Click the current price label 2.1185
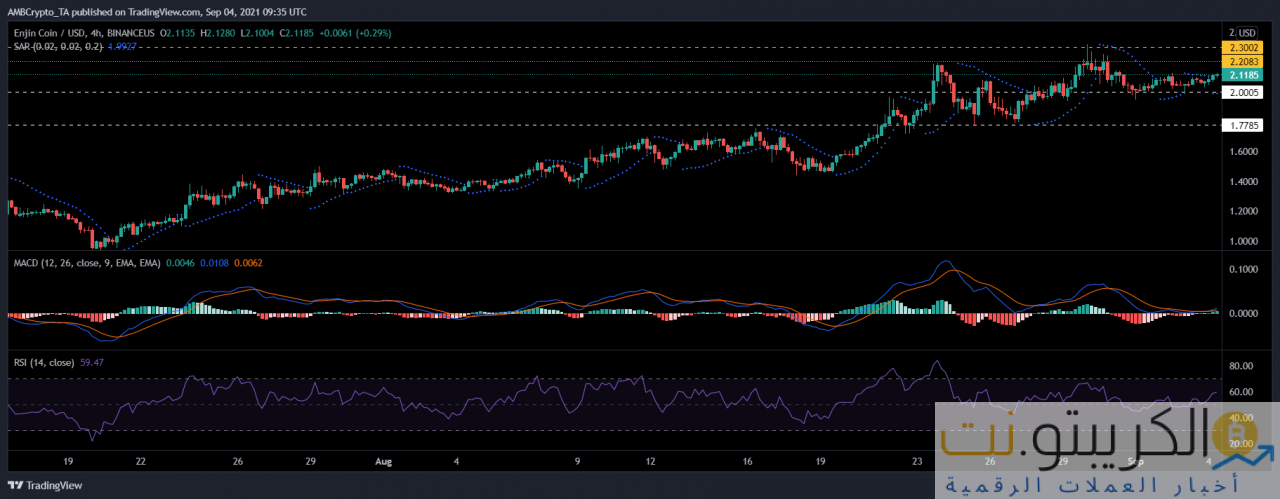1280x499 pixels. (1243, 75)
